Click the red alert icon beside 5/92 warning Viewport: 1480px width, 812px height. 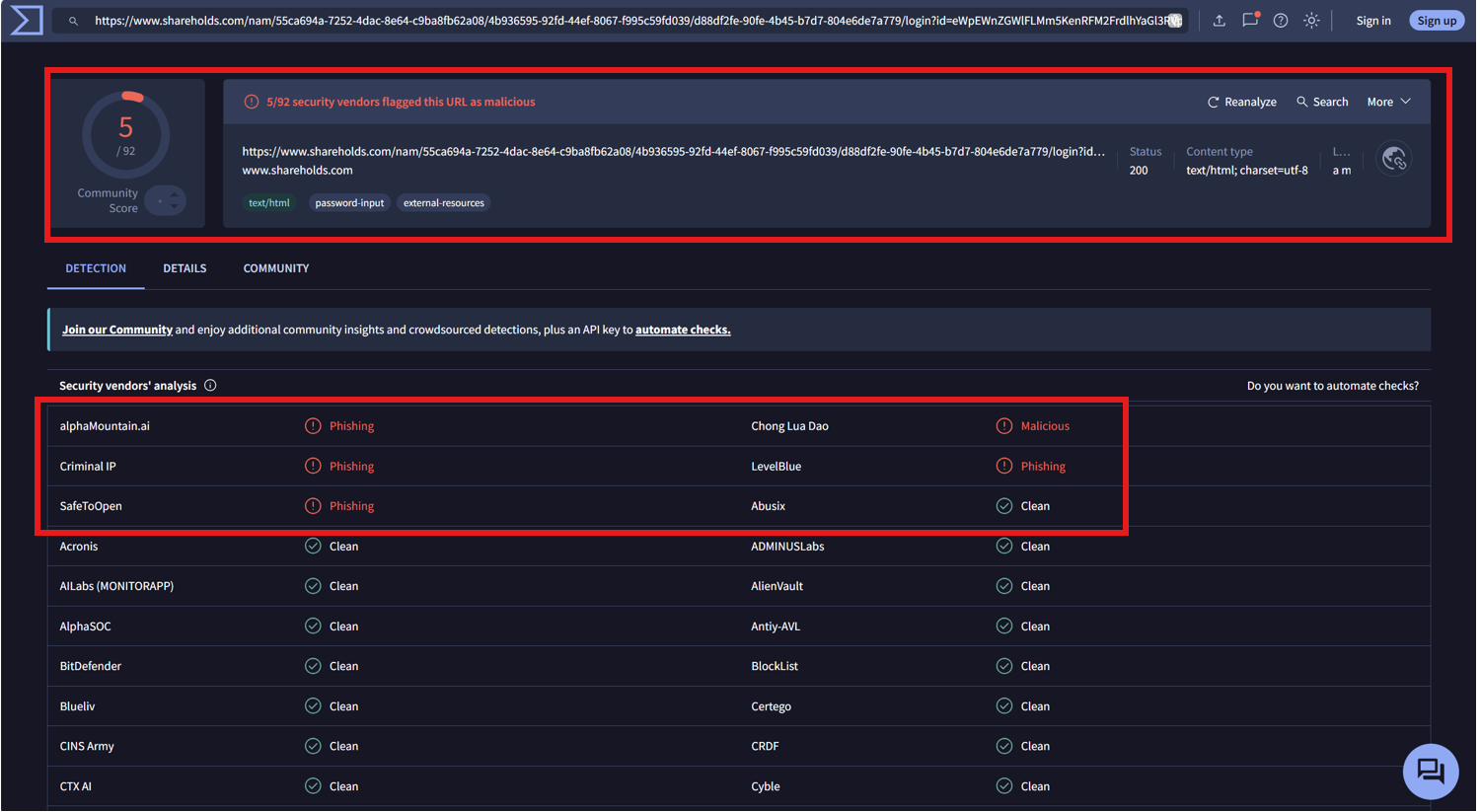coord(252,102)
